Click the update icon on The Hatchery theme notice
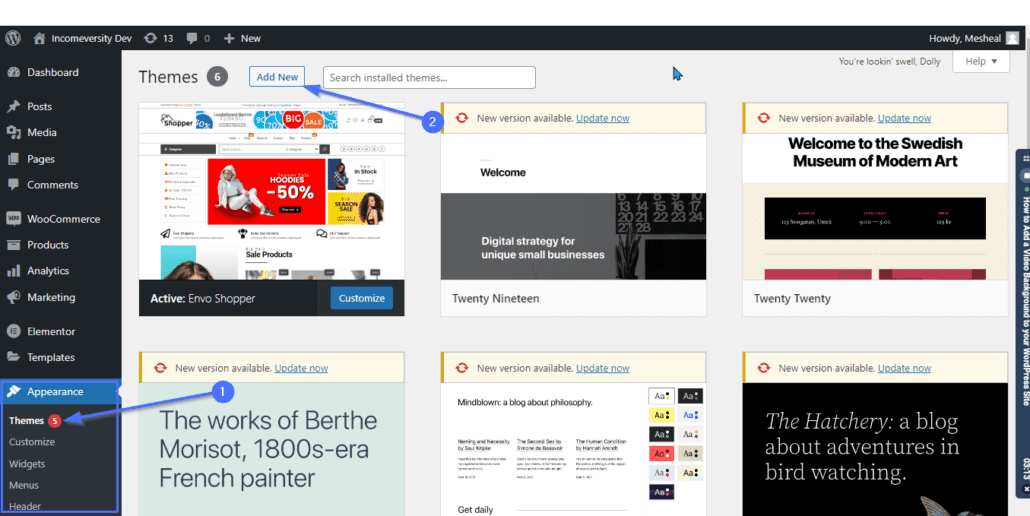The width and height of the screenshot is (1030, 516). 763,368
